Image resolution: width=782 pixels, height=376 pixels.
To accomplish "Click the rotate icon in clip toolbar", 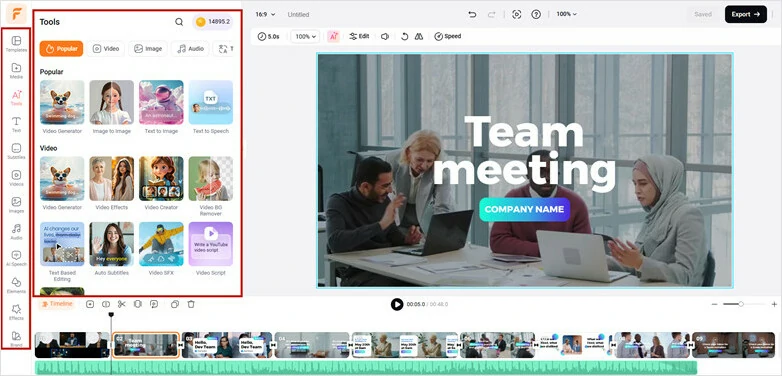I will (405, 36).
